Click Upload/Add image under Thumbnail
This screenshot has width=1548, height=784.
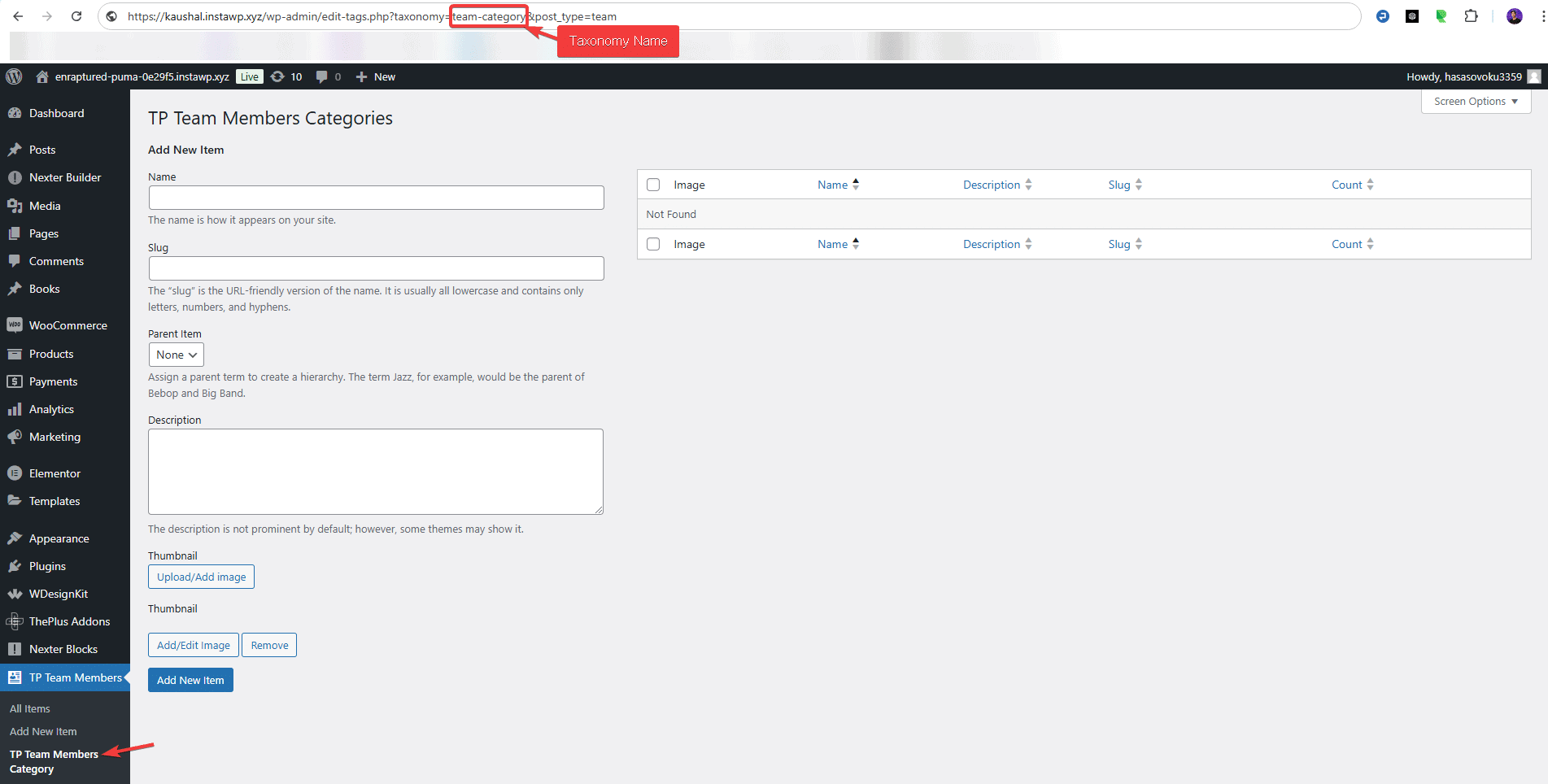(x=201, y=577)
